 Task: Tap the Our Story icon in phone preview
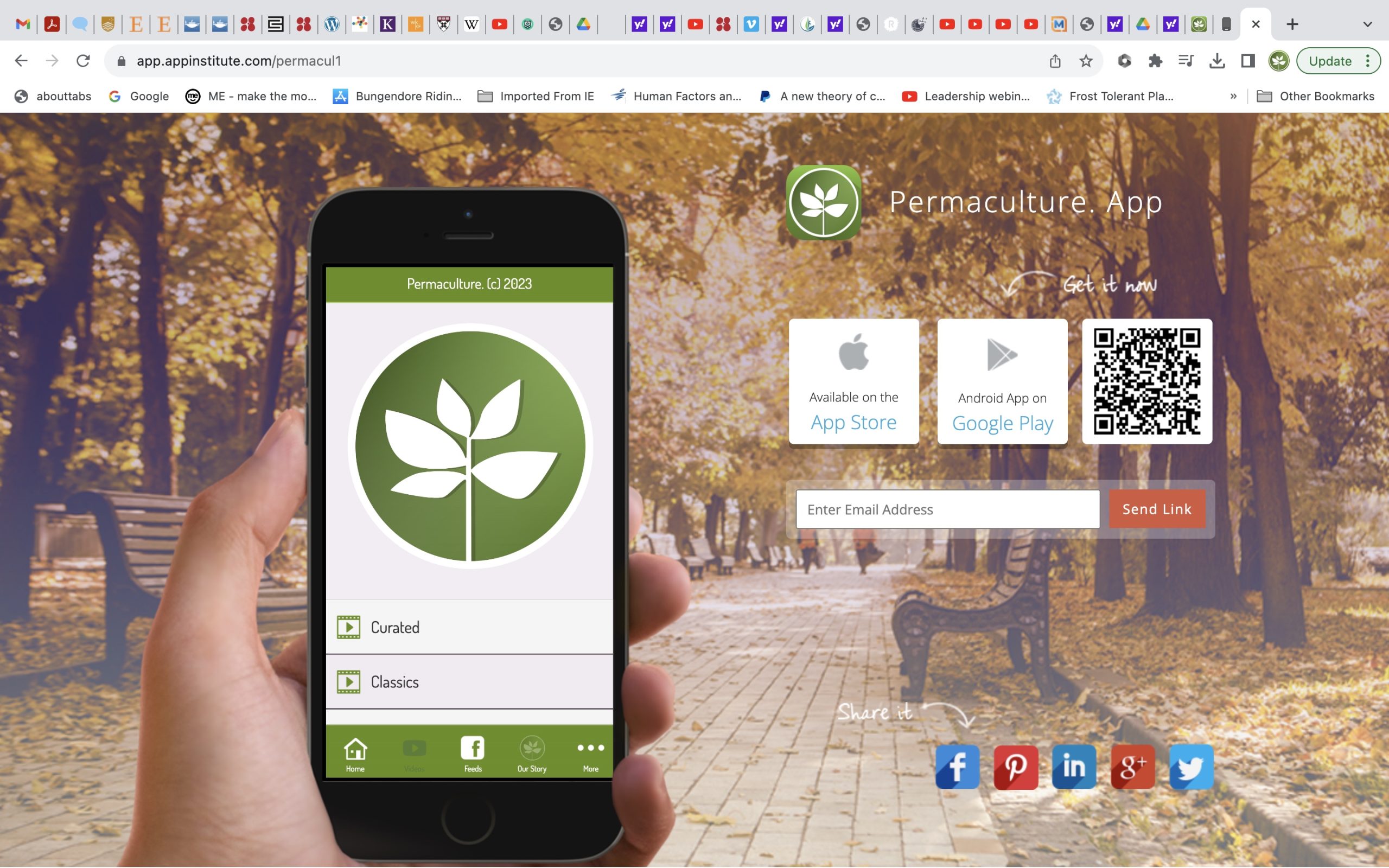click(x=532, y=754)
